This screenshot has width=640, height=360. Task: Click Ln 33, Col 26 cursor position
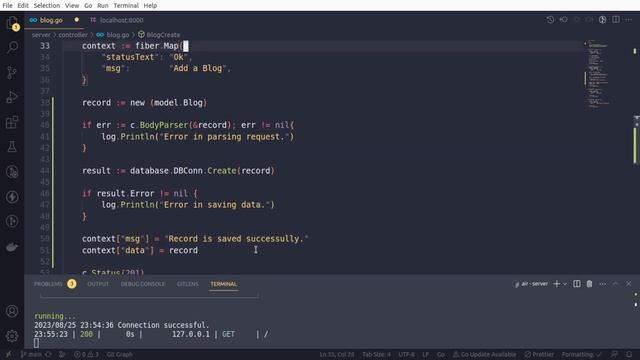(337, 354)
